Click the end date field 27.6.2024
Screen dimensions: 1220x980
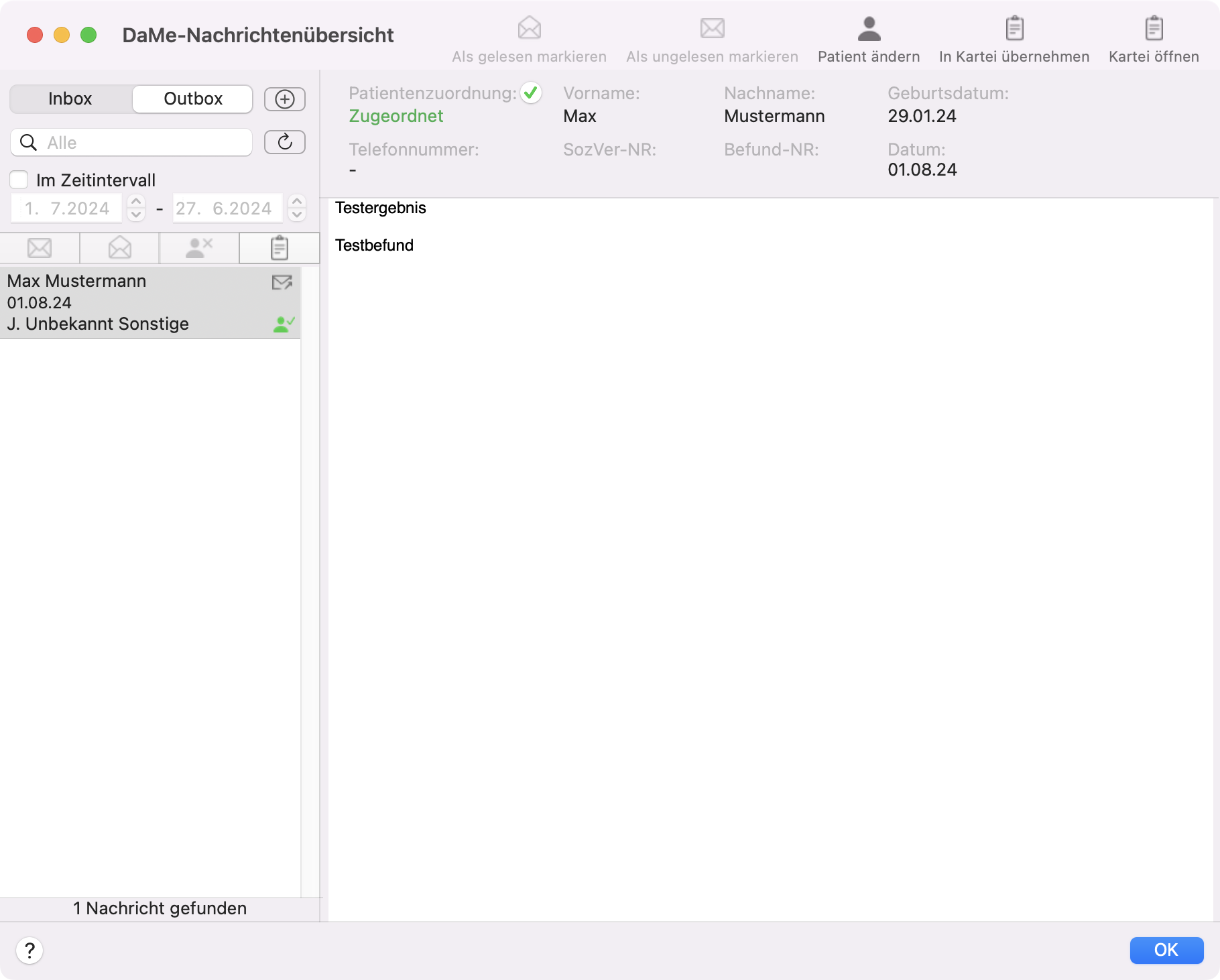coord(227,208)
